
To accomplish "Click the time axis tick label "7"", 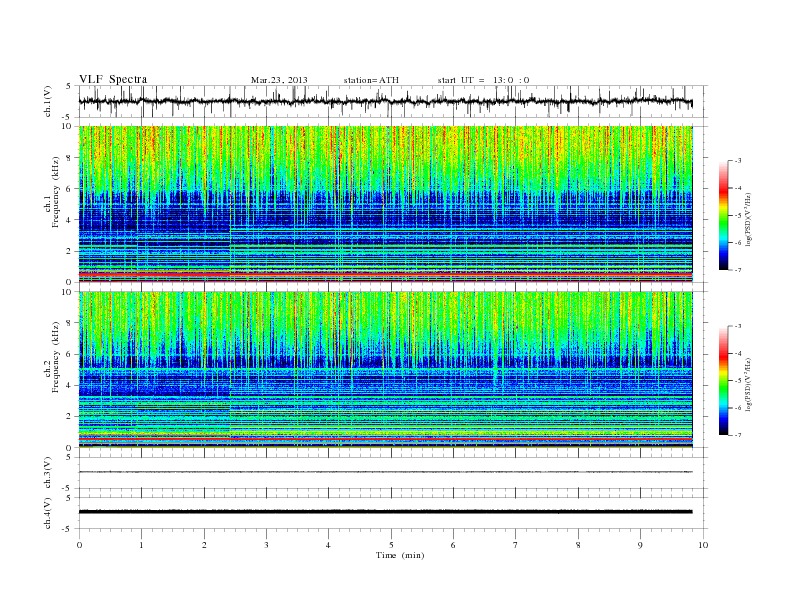I will [x=516, y=545].
